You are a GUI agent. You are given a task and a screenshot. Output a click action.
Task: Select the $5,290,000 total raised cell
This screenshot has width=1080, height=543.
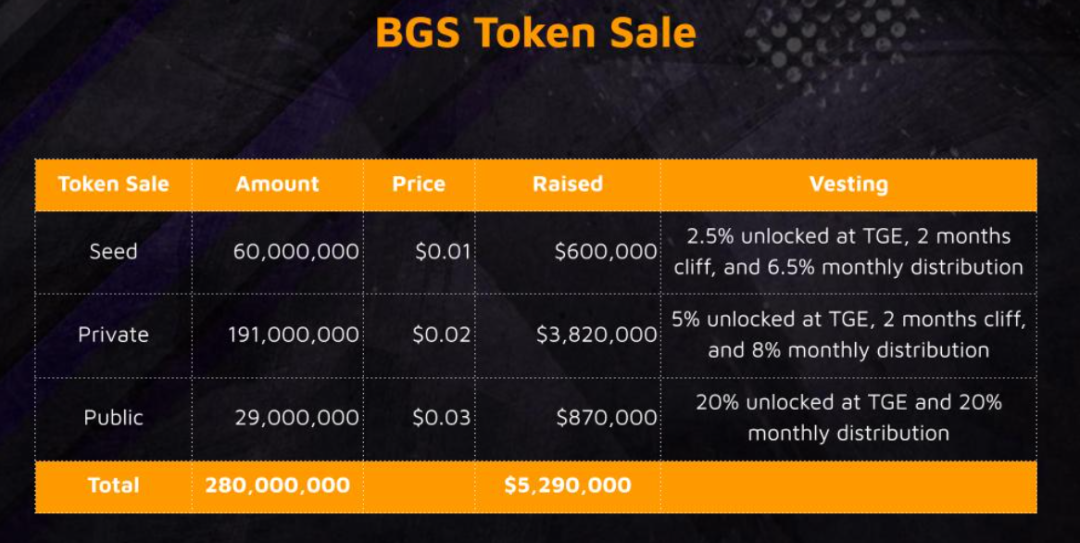(x=568, y=485)
